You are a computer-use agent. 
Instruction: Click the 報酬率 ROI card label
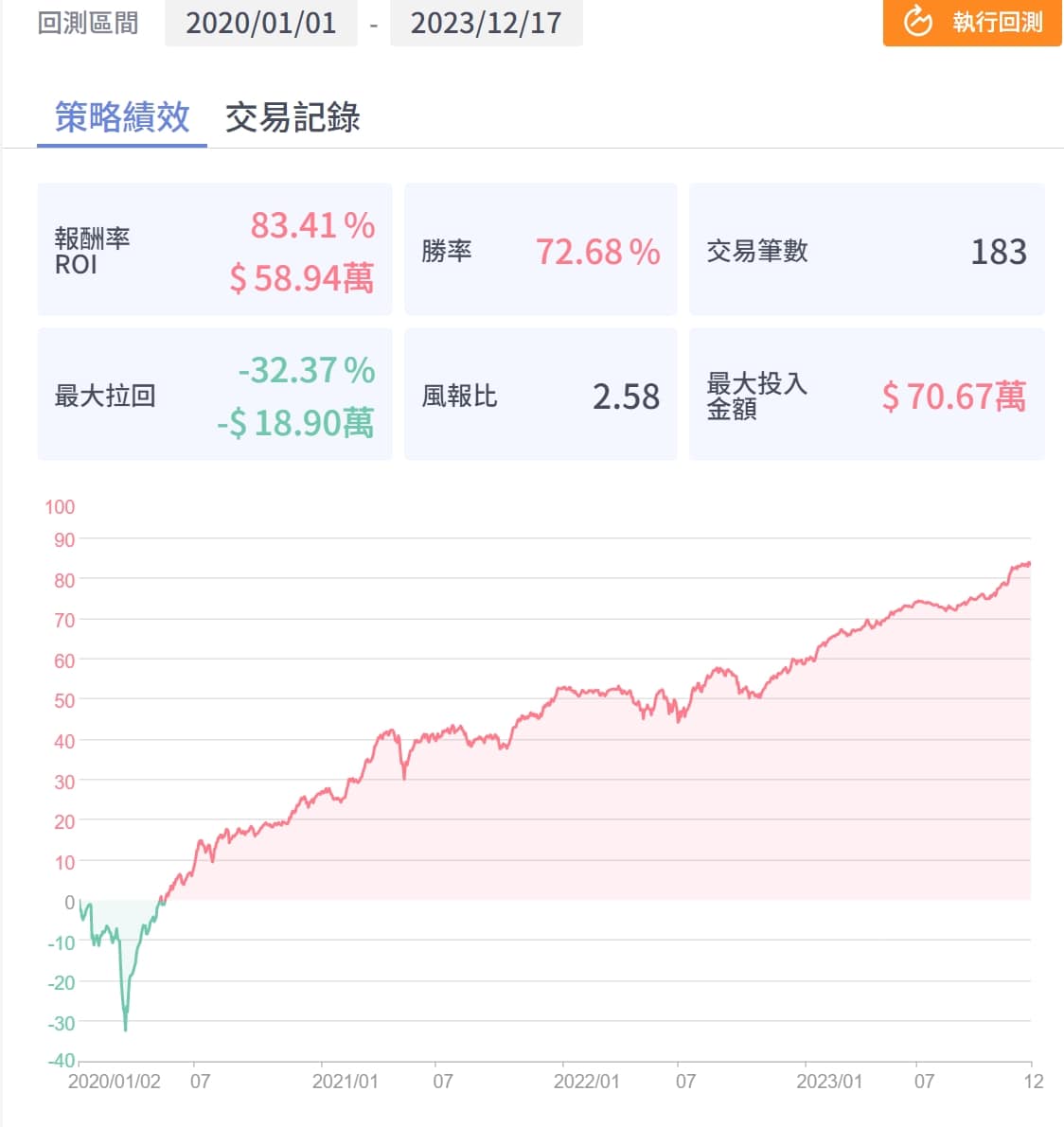click(92, 251)
